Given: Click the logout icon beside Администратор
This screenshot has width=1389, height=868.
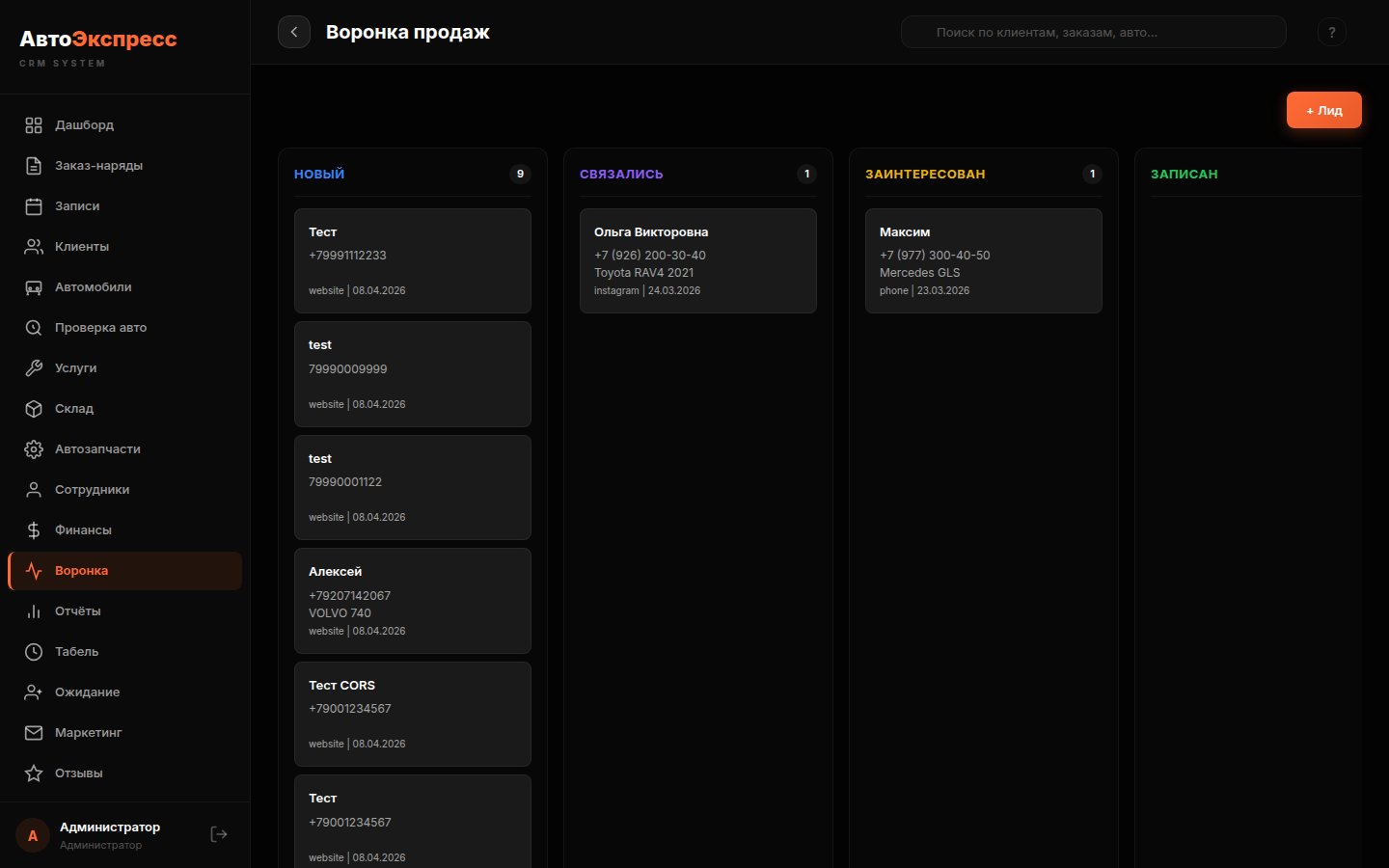Looking at the screenshot, I should [218, 833].
